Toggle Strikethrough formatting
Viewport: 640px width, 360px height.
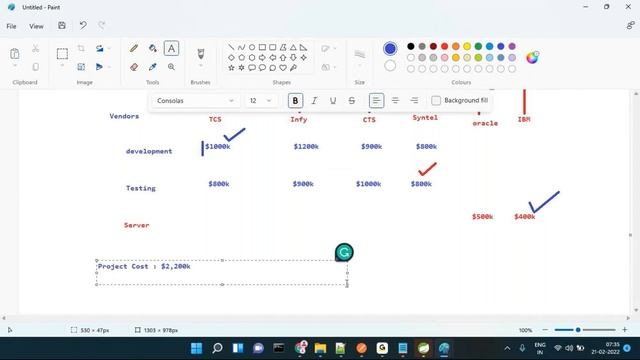coord(351,100)
